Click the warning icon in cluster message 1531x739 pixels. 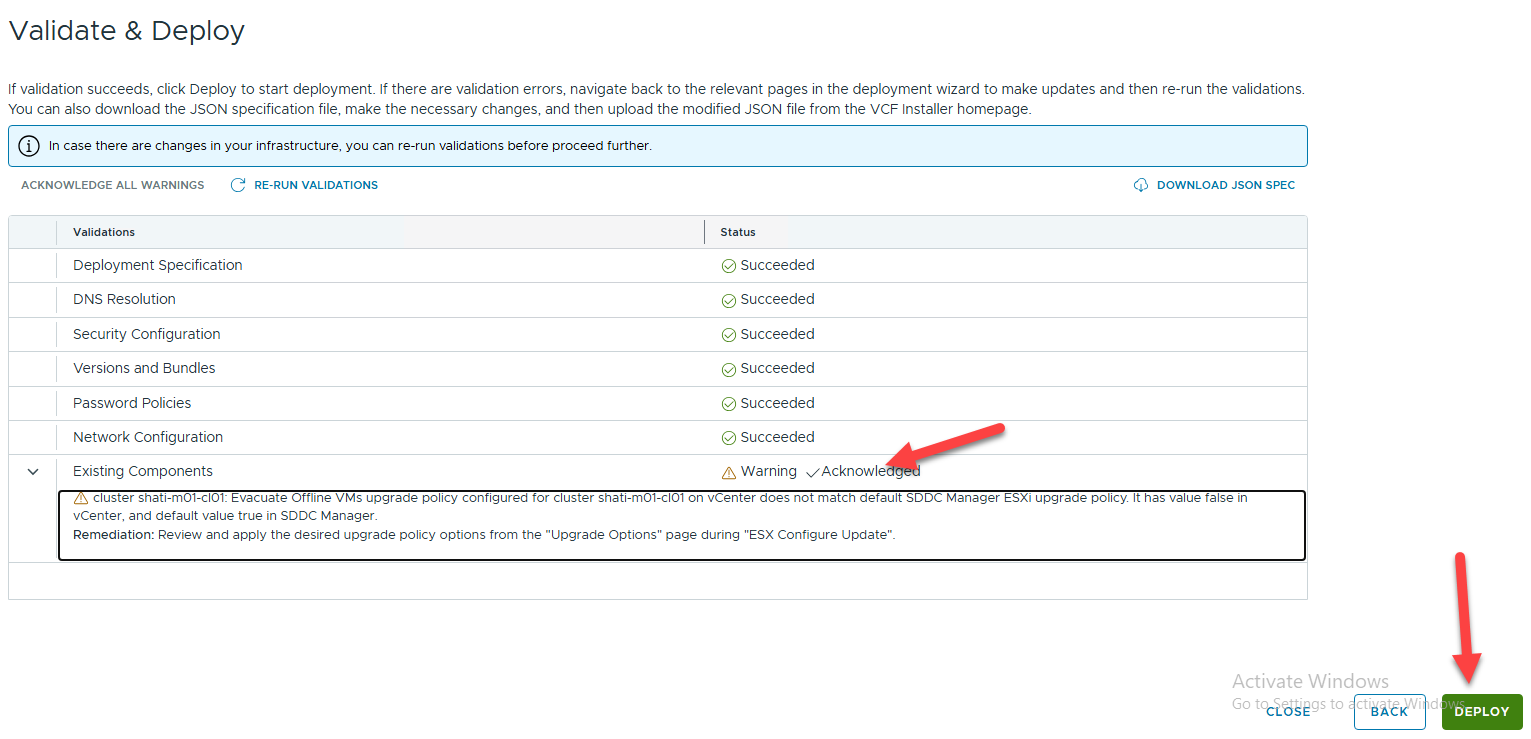point(81,498)
